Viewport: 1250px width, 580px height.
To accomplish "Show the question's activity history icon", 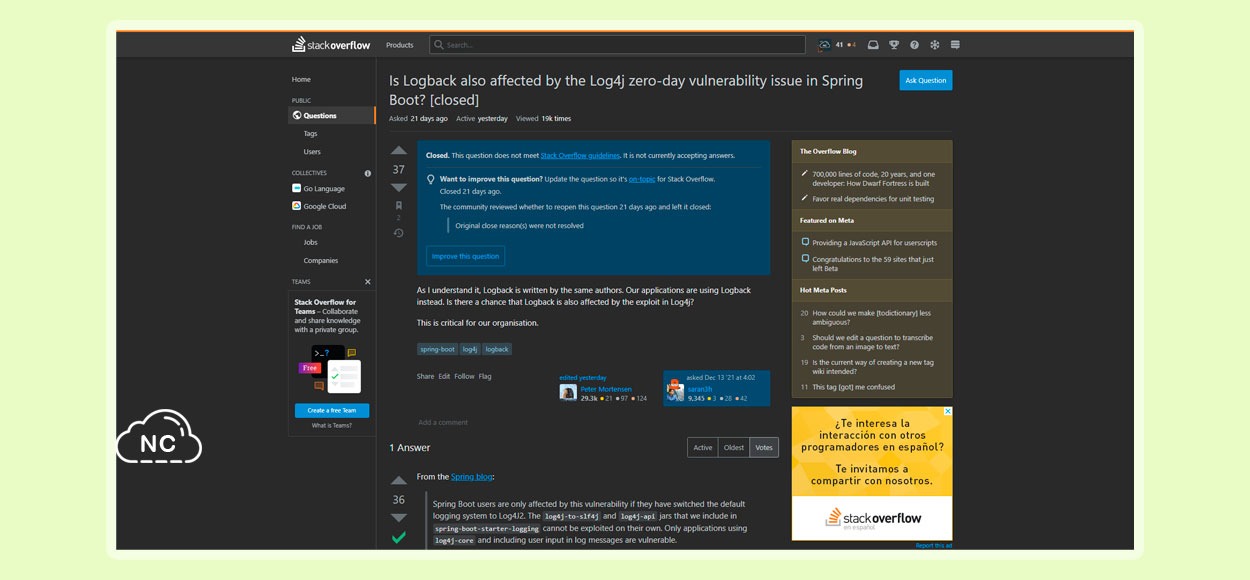I will pos(398,233).
